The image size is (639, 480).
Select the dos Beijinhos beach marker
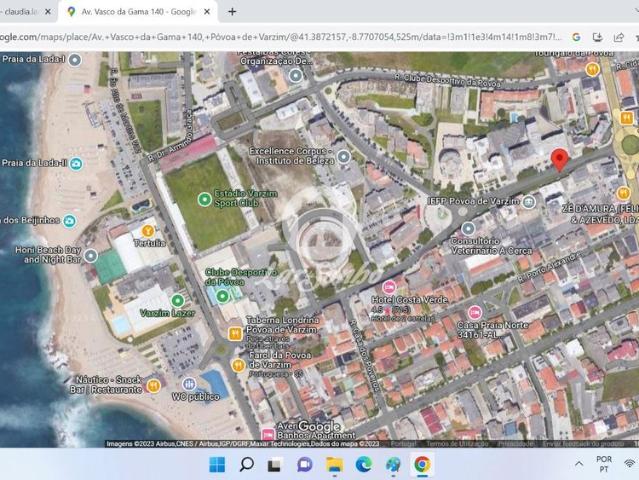(70, 221)
